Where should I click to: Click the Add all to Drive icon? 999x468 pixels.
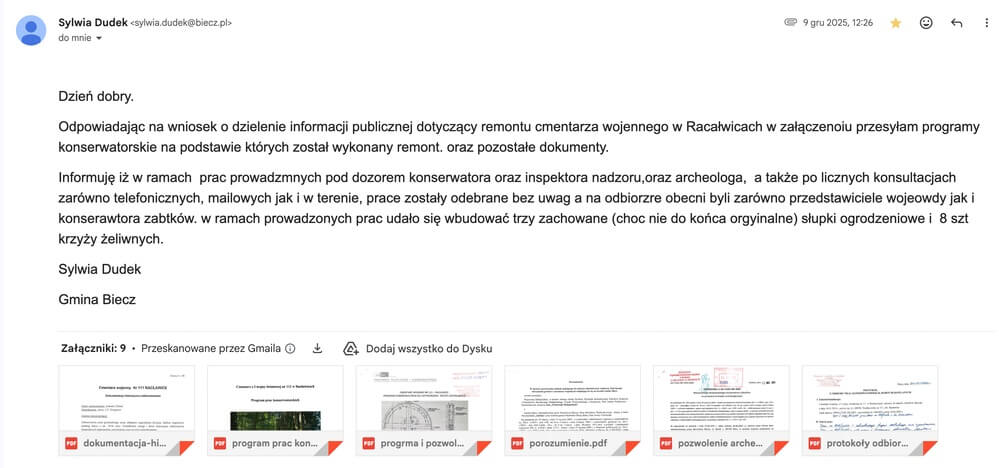(x=351, y=348)
